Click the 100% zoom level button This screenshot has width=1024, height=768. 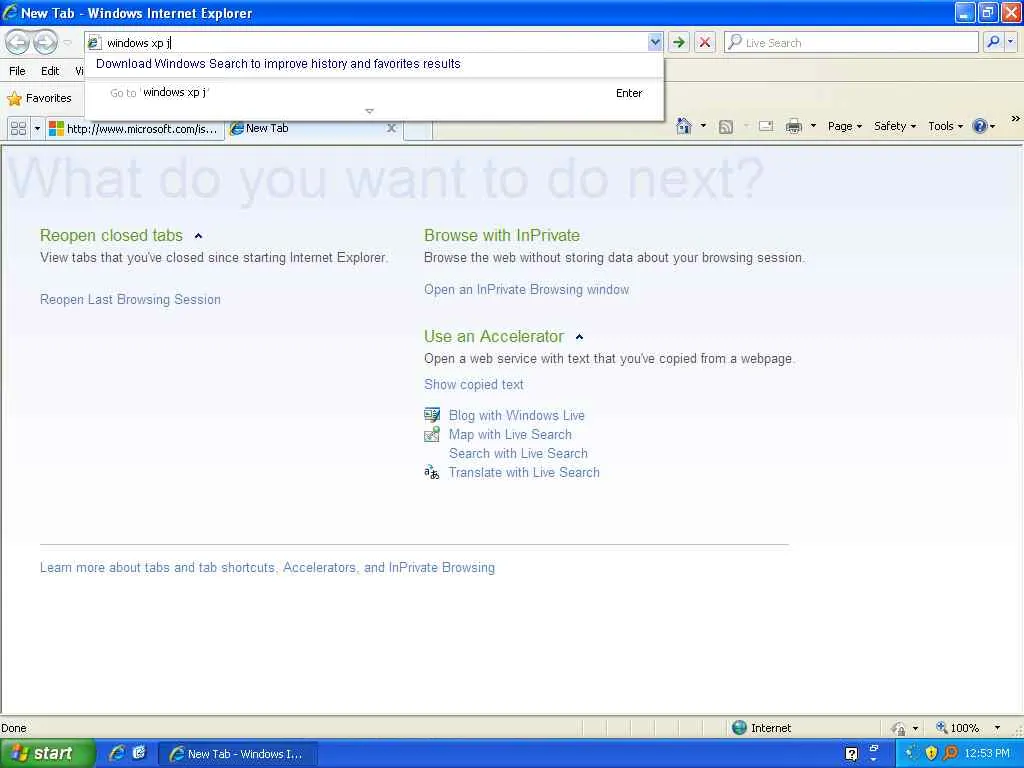coord(957,728)
